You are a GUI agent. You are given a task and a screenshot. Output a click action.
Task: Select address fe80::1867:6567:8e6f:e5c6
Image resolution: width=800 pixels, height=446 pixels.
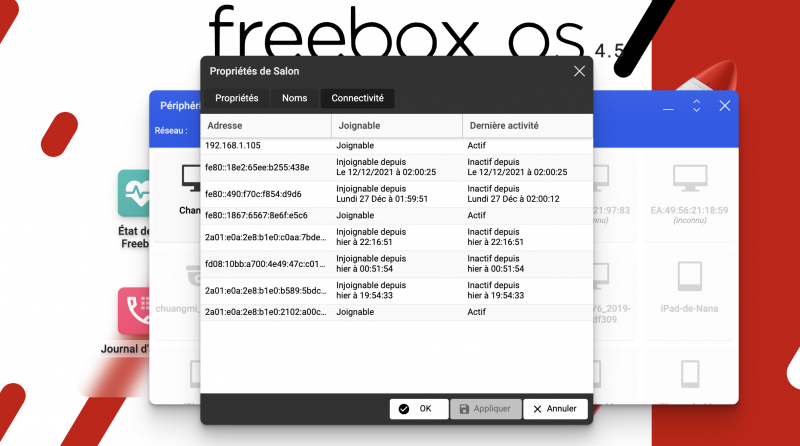(x=256, y=215)
